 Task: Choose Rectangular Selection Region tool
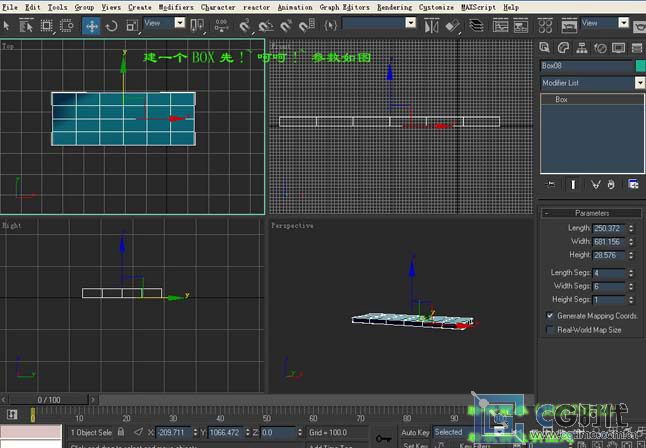(47, 26)
